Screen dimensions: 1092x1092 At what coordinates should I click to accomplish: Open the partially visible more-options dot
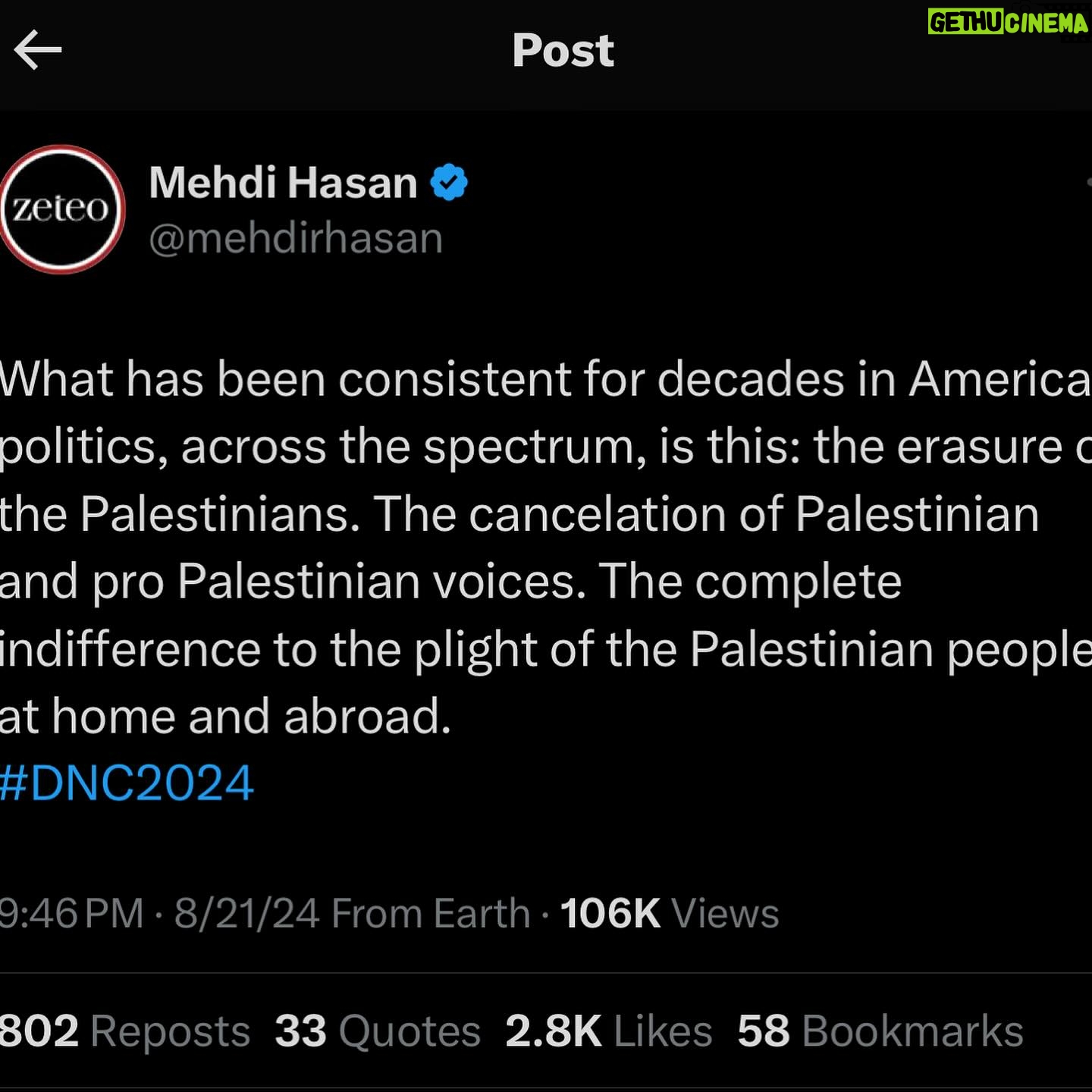pos(1088,183)
